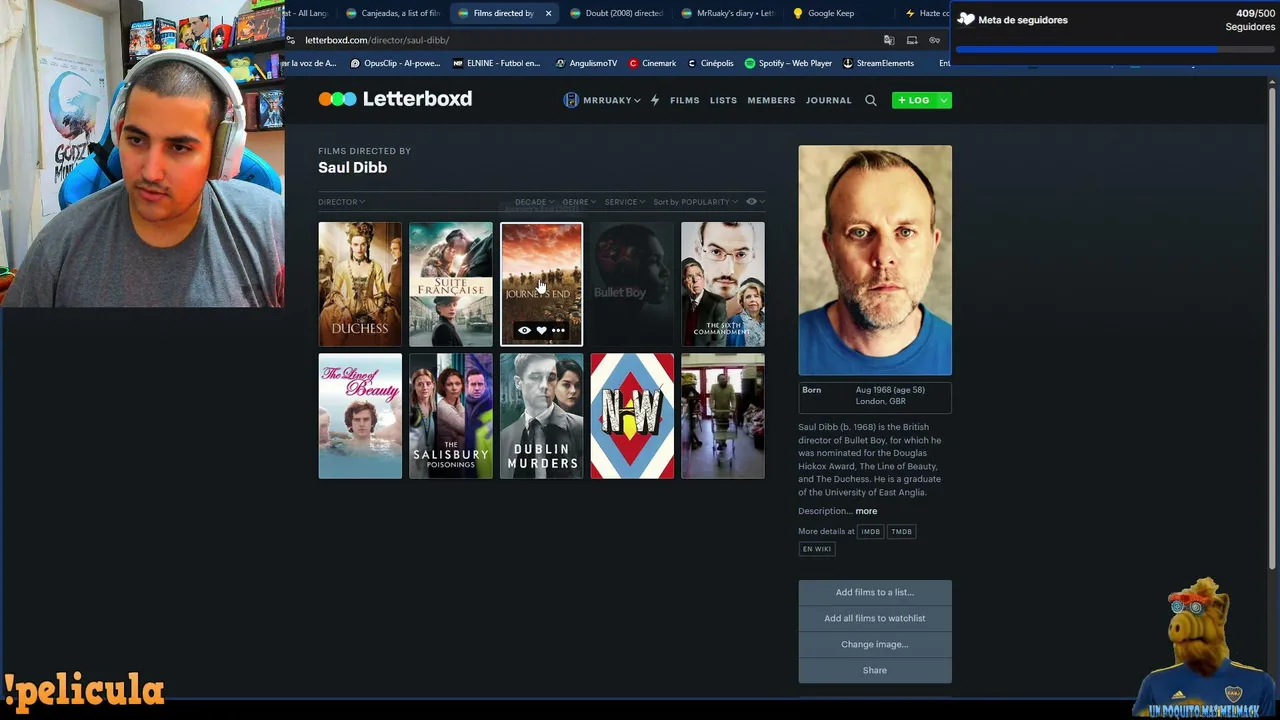Open the StreamElements bookmark
1280x720 pixels.
pyautogui.click(x=878, y=63)
